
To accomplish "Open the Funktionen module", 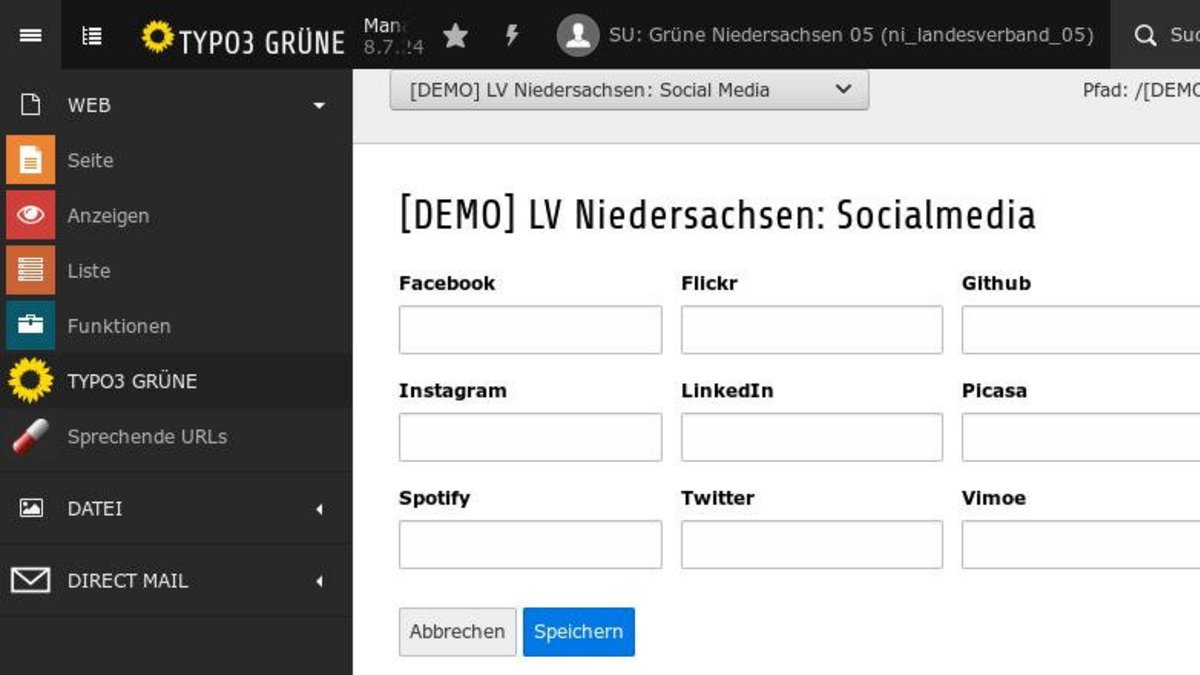I will pos(119,325).
